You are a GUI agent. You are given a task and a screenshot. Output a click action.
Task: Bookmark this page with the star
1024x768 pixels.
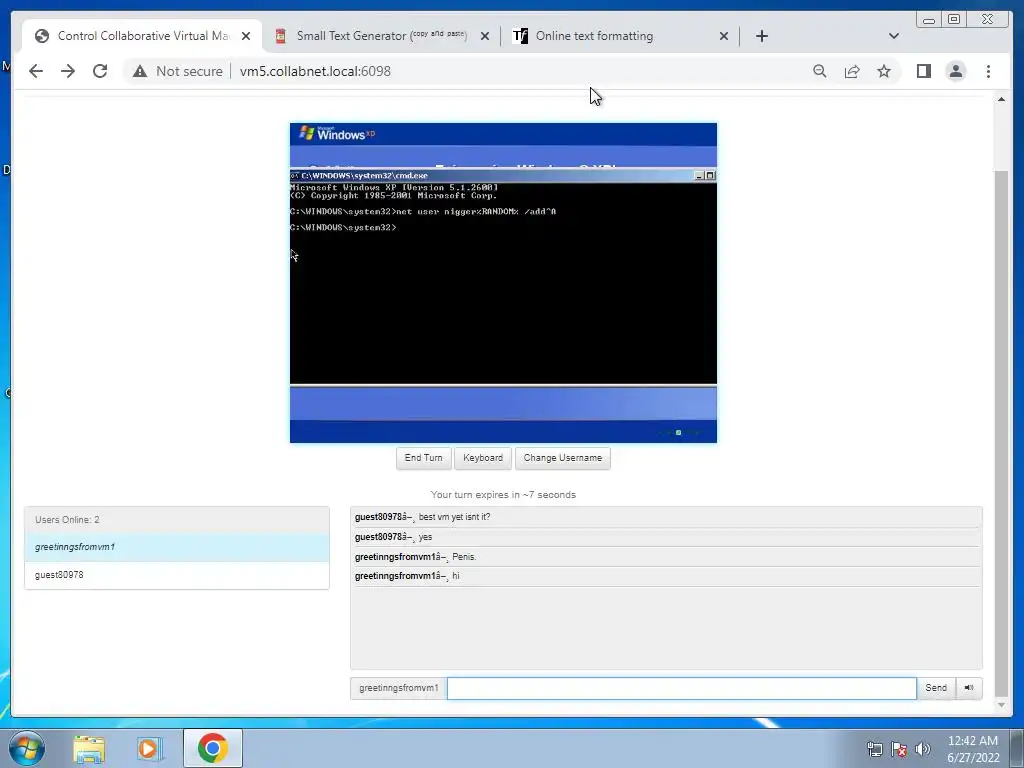[x=884, y=71]
